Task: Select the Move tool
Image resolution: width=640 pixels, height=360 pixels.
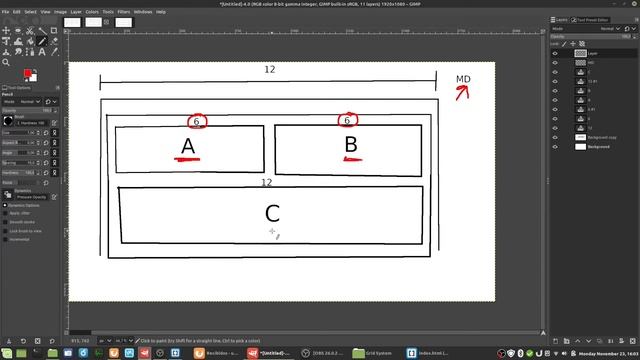Action: tap(6, 31)
